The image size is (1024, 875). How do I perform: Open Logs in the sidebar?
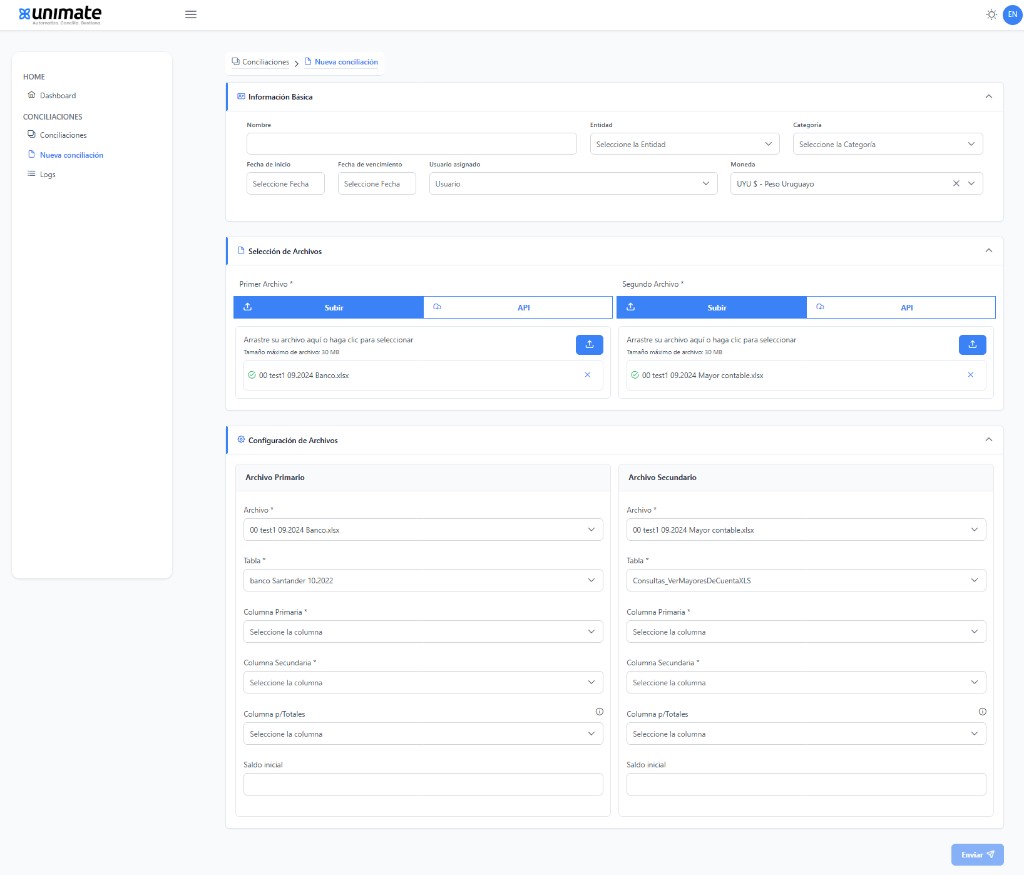pos(41,174)
